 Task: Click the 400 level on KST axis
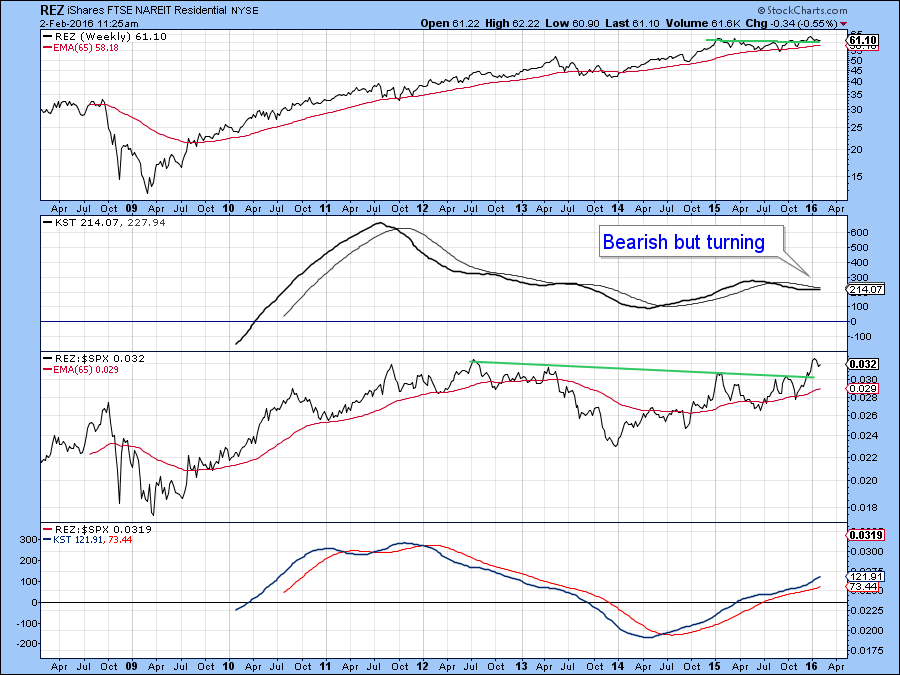pyautogui.click(x=859, y=263)
